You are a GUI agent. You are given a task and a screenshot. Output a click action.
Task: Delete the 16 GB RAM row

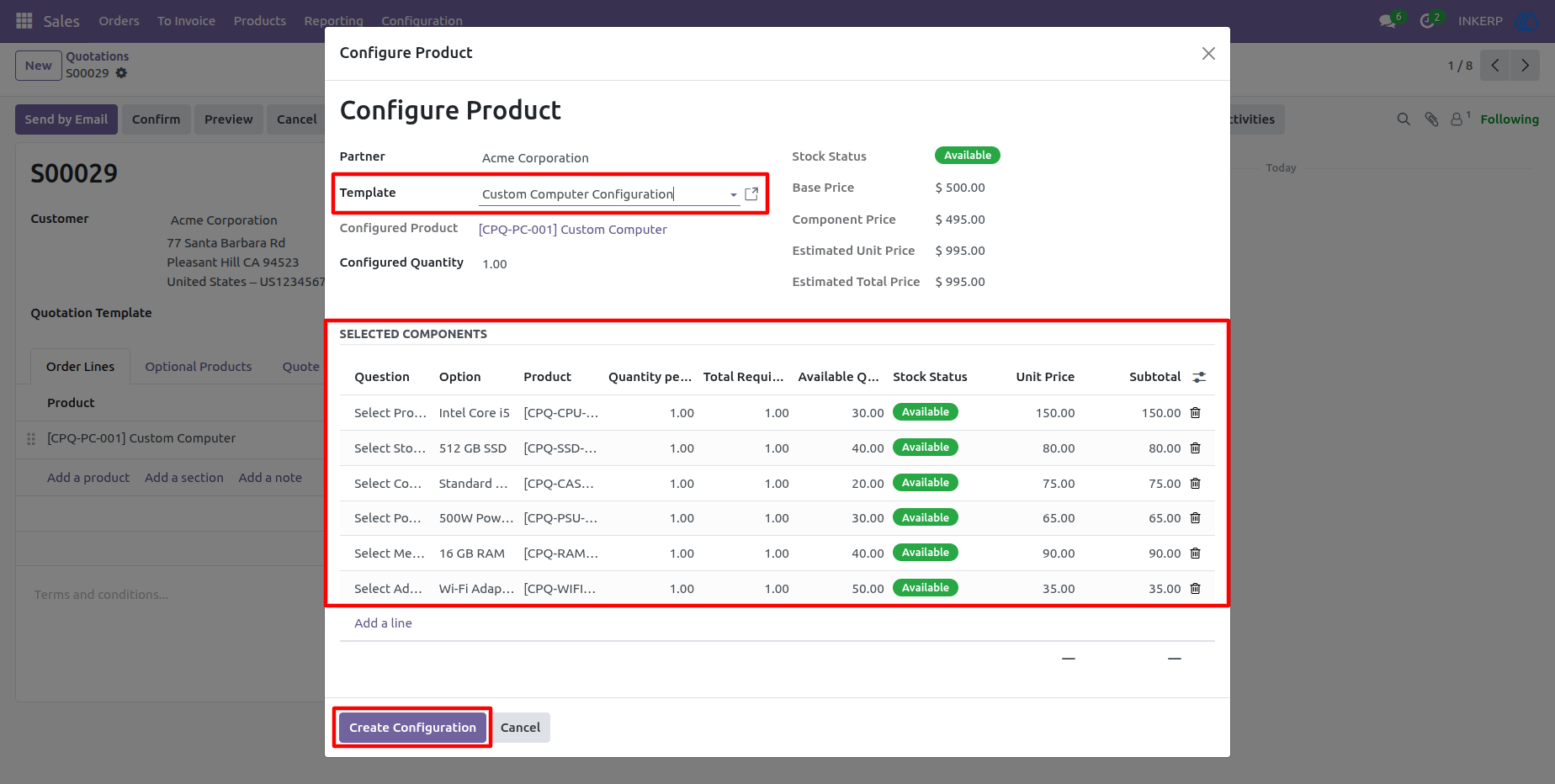[1195, 554]
